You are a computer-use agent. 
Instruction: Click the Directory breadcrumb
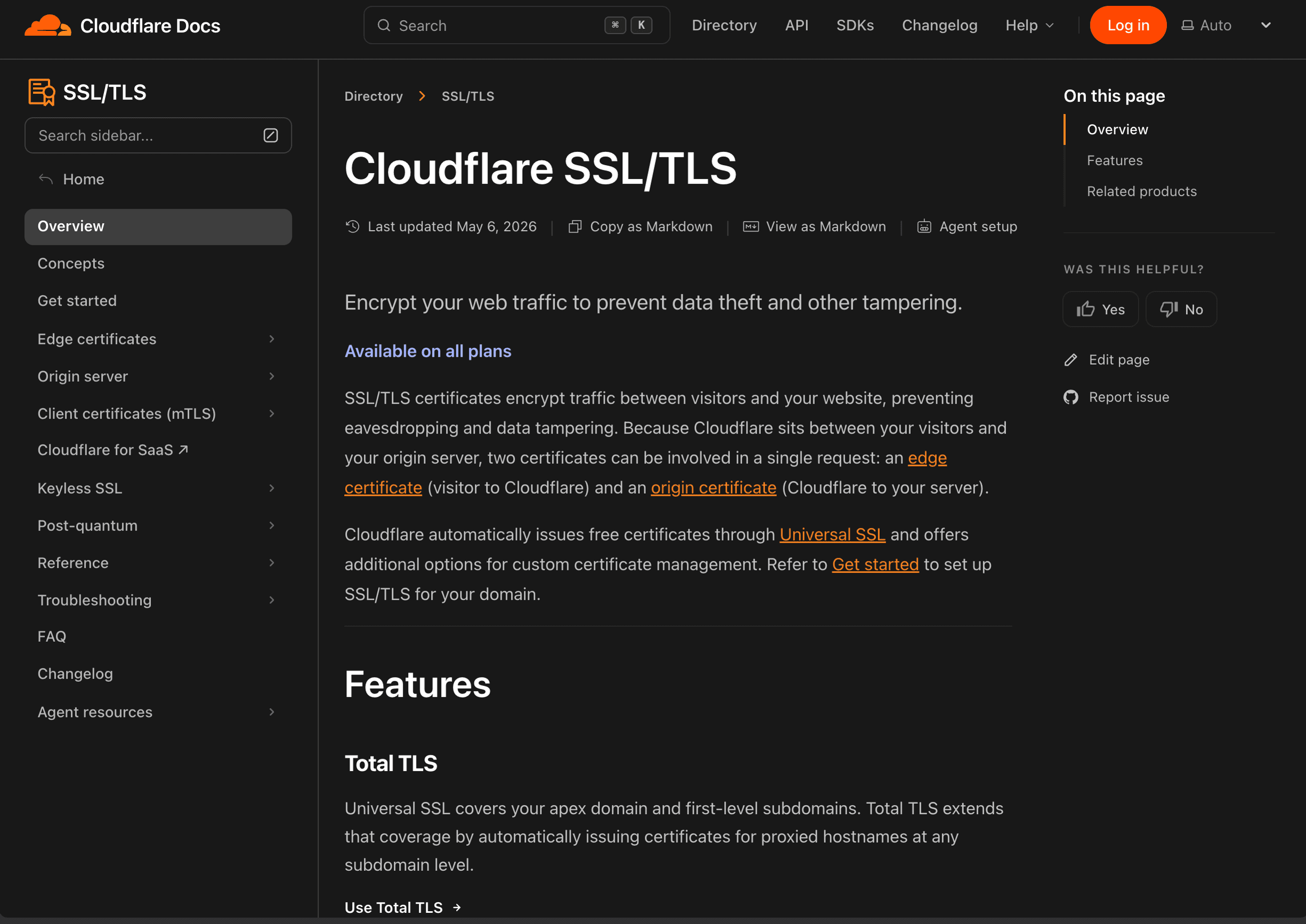[x=374, y=96]
